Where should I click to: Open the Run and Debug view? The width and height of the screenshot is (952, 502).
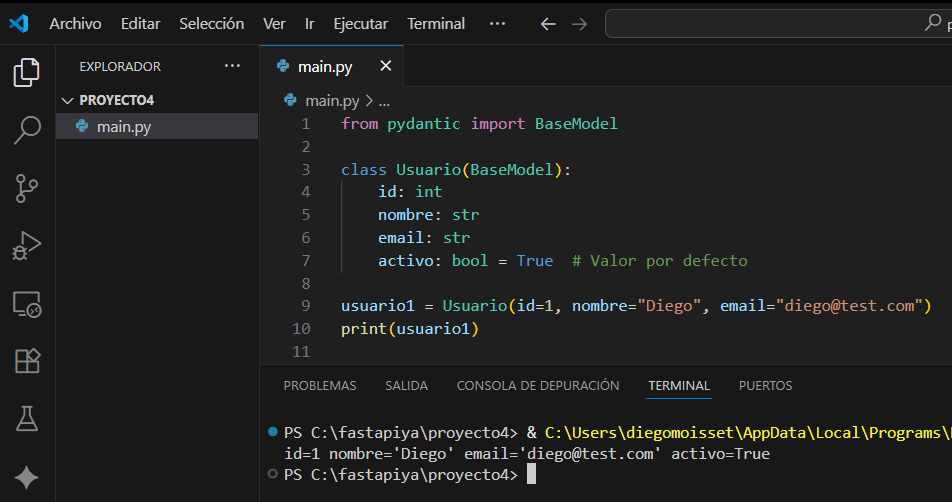[x=27, y=246]
